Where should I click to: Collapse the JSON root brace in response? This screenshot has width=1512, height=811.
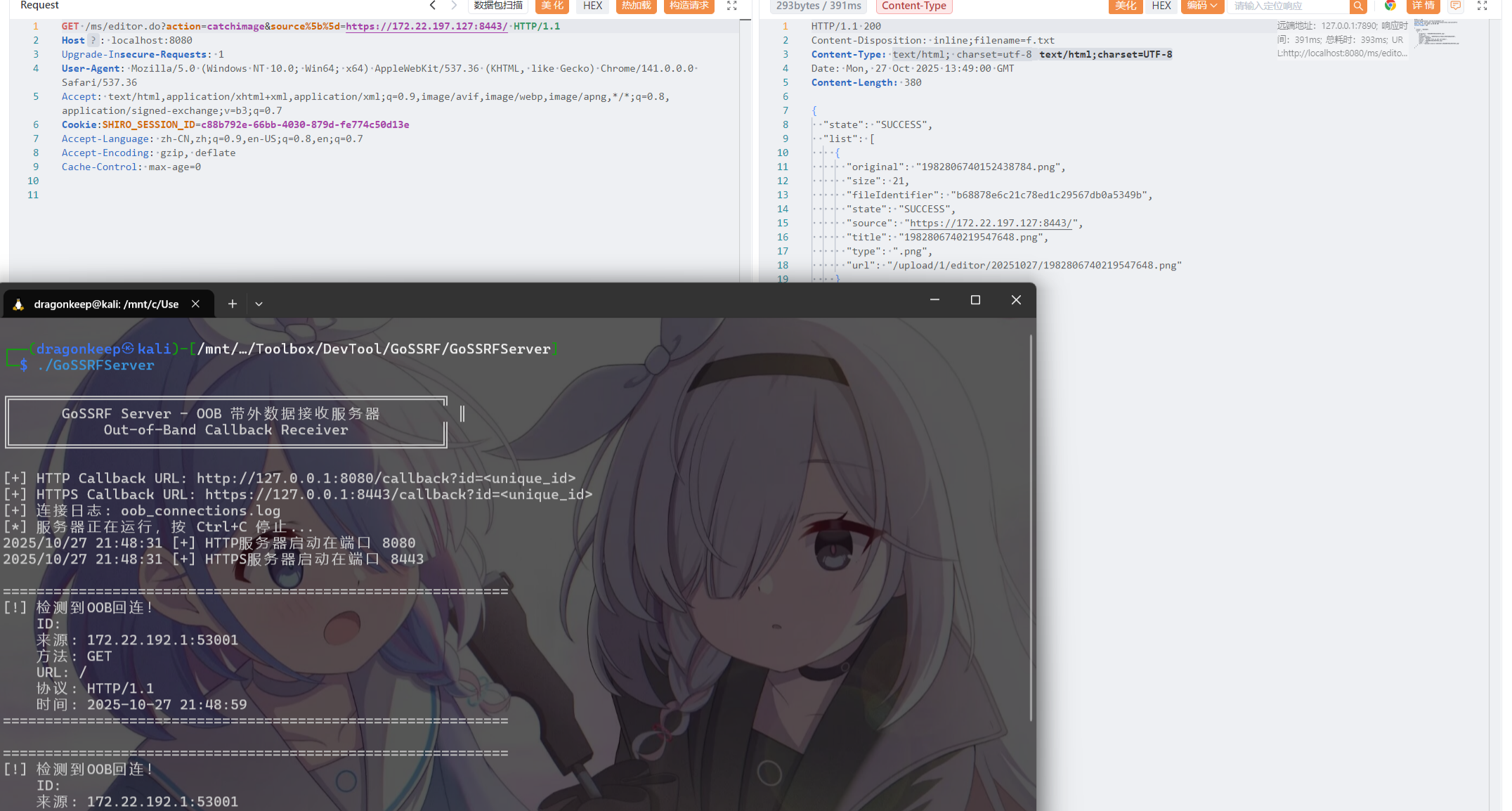point(814,110)
